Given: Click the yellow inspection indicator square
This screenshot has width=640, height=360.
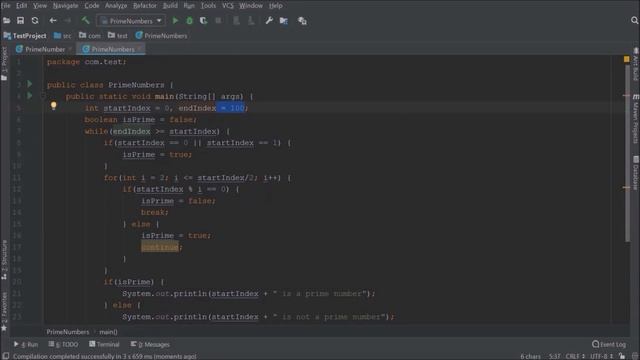Looking at the screenshot, I should (627, 60).
